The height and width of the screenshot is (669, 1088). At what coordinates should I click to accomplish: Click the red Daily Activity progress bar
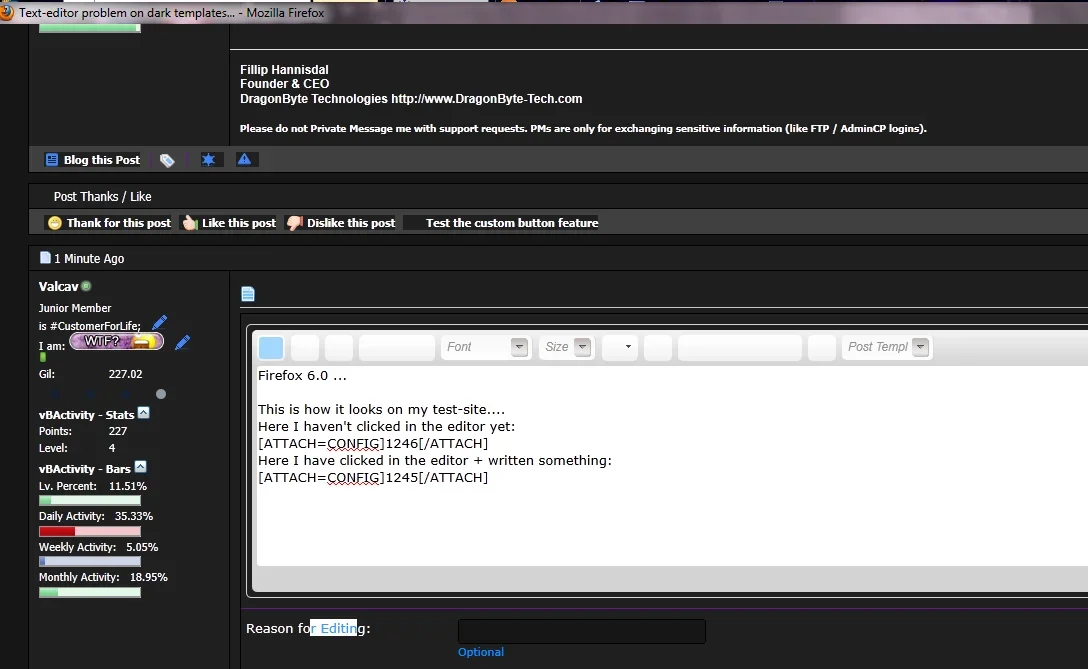click(x=90, y=532)
